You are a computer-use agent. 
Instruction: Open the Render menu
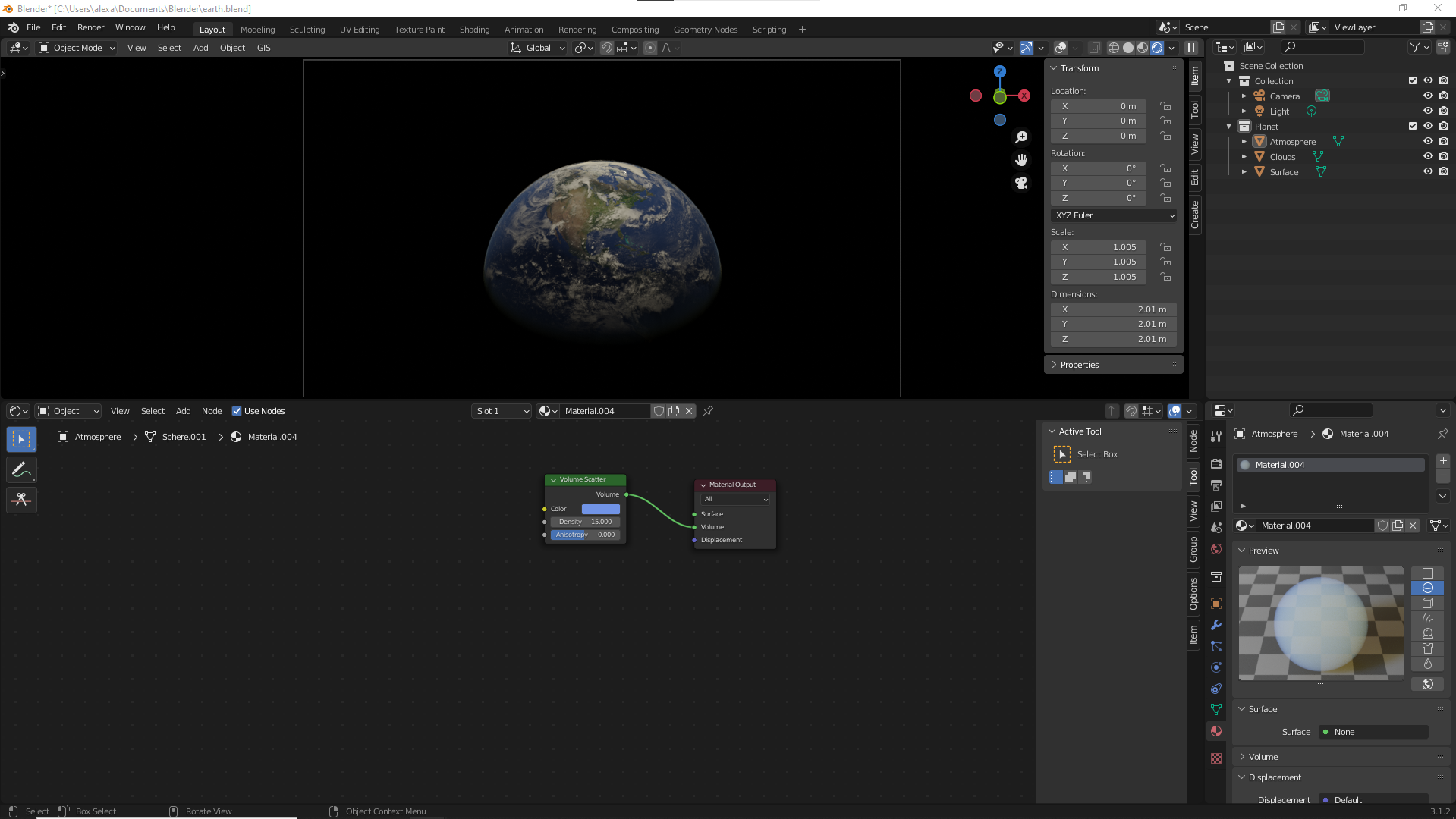[90, 27]
